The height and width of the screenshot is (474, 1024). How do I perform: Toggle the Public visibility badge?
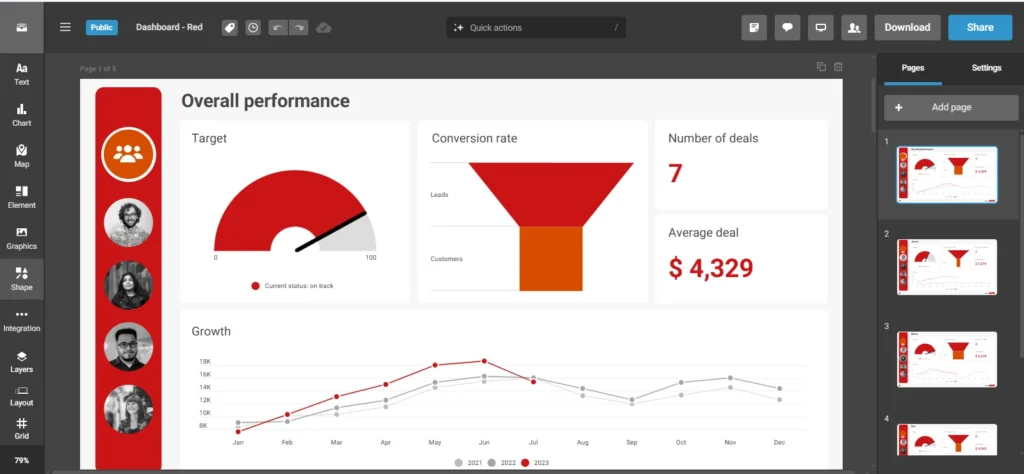pos(102,27)
